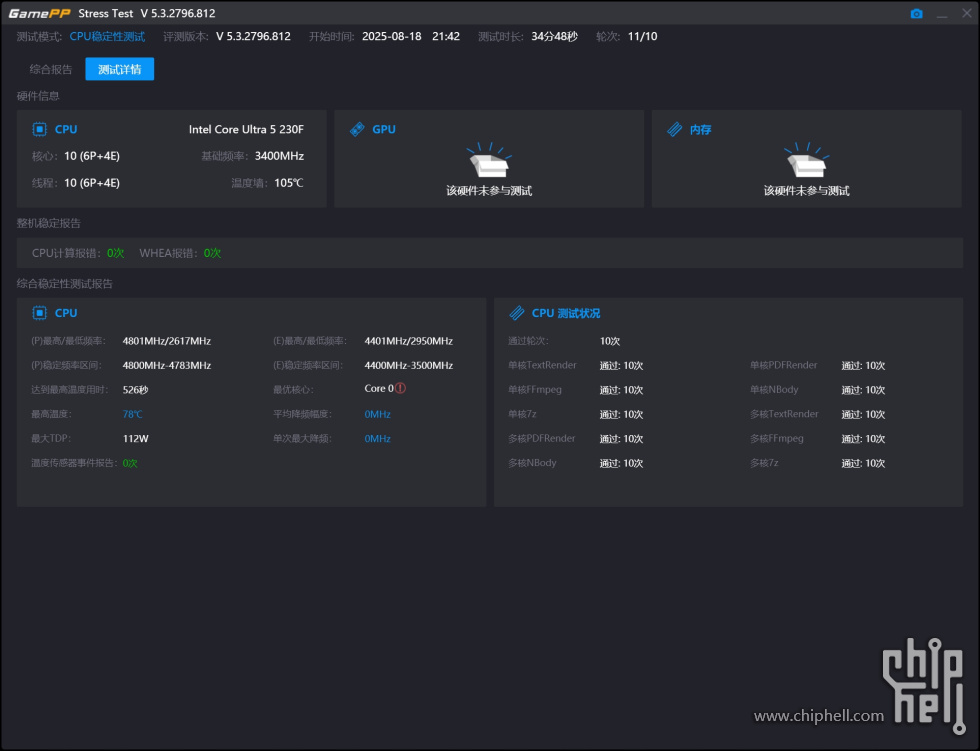
Task: Click the CPU chip icon in hardware info
Action: pos(39,129)
